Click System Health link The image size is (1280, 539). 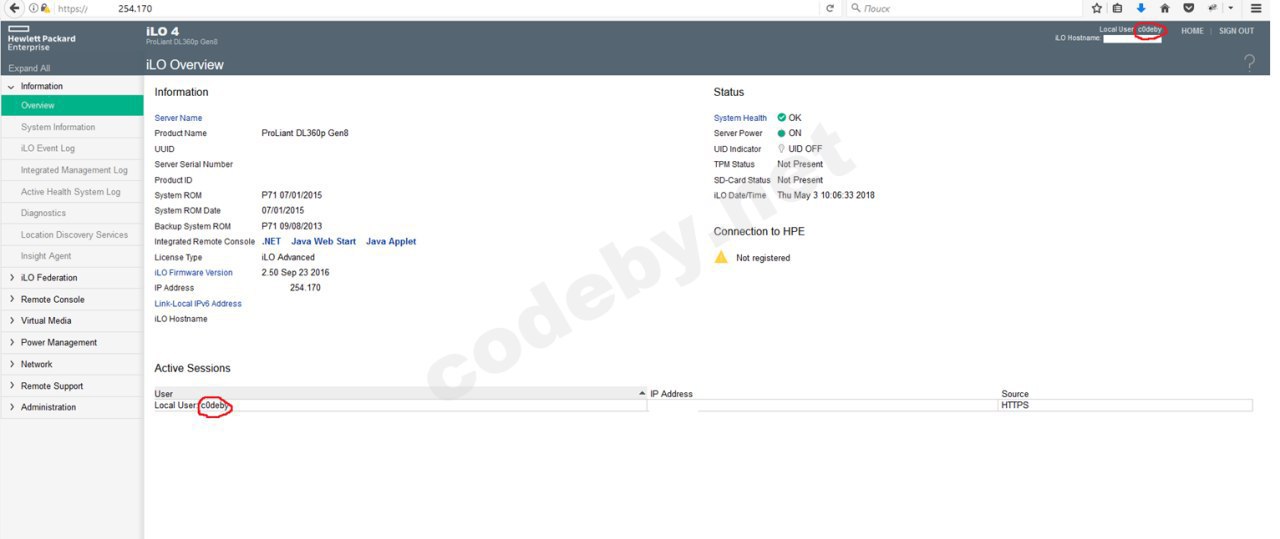click(x=740, y=118)
